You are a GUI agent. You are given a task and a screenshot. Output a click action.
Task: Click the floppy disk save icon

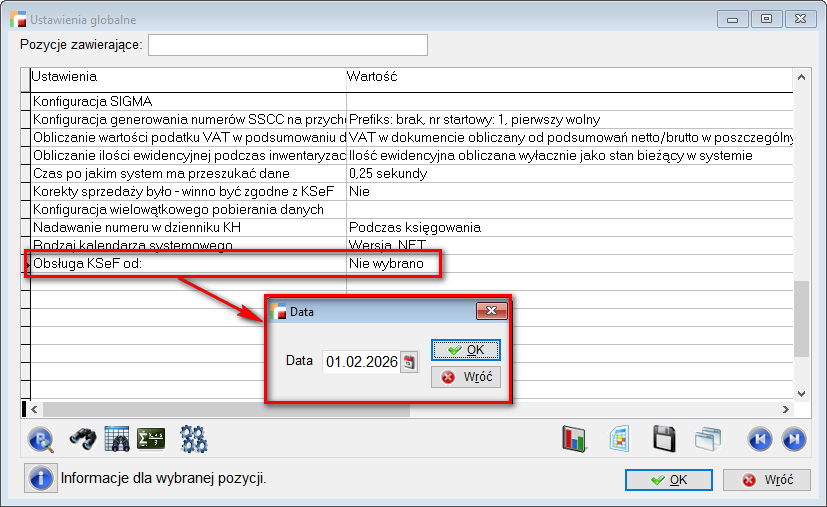pos(664,438)
